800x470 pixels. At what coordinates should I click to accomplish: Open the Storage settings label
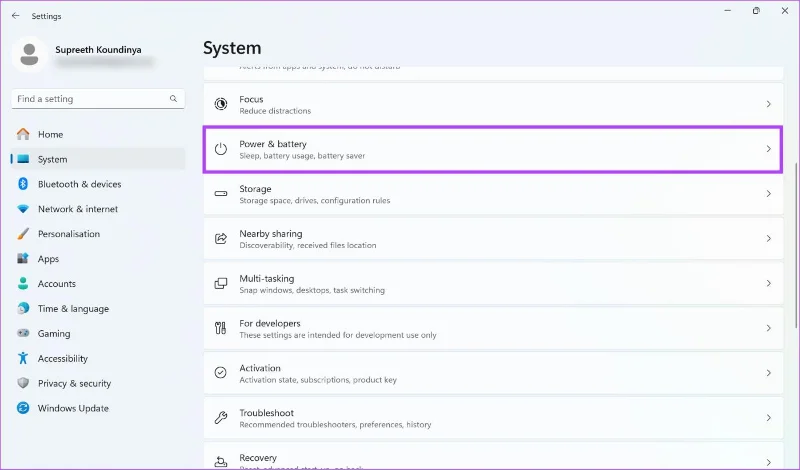pos(255,189)
